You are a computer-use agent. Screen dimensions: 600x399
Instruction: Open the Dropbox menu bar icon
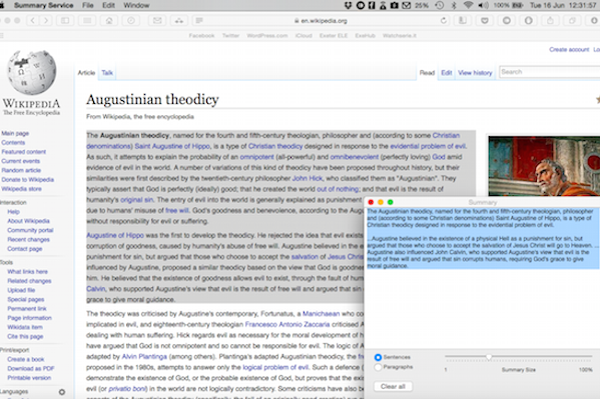[x=348, y=5]
